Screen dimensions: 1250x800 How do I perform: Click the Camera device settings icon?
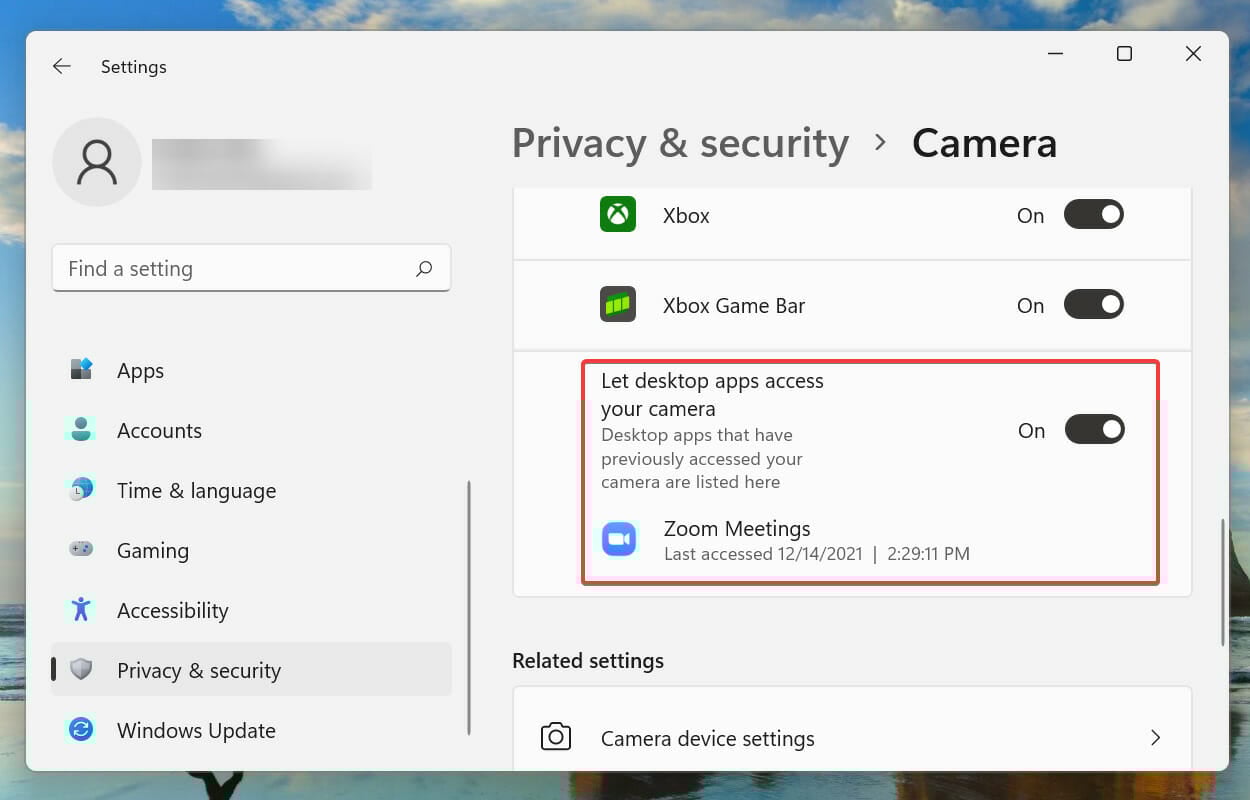(556, 738)
